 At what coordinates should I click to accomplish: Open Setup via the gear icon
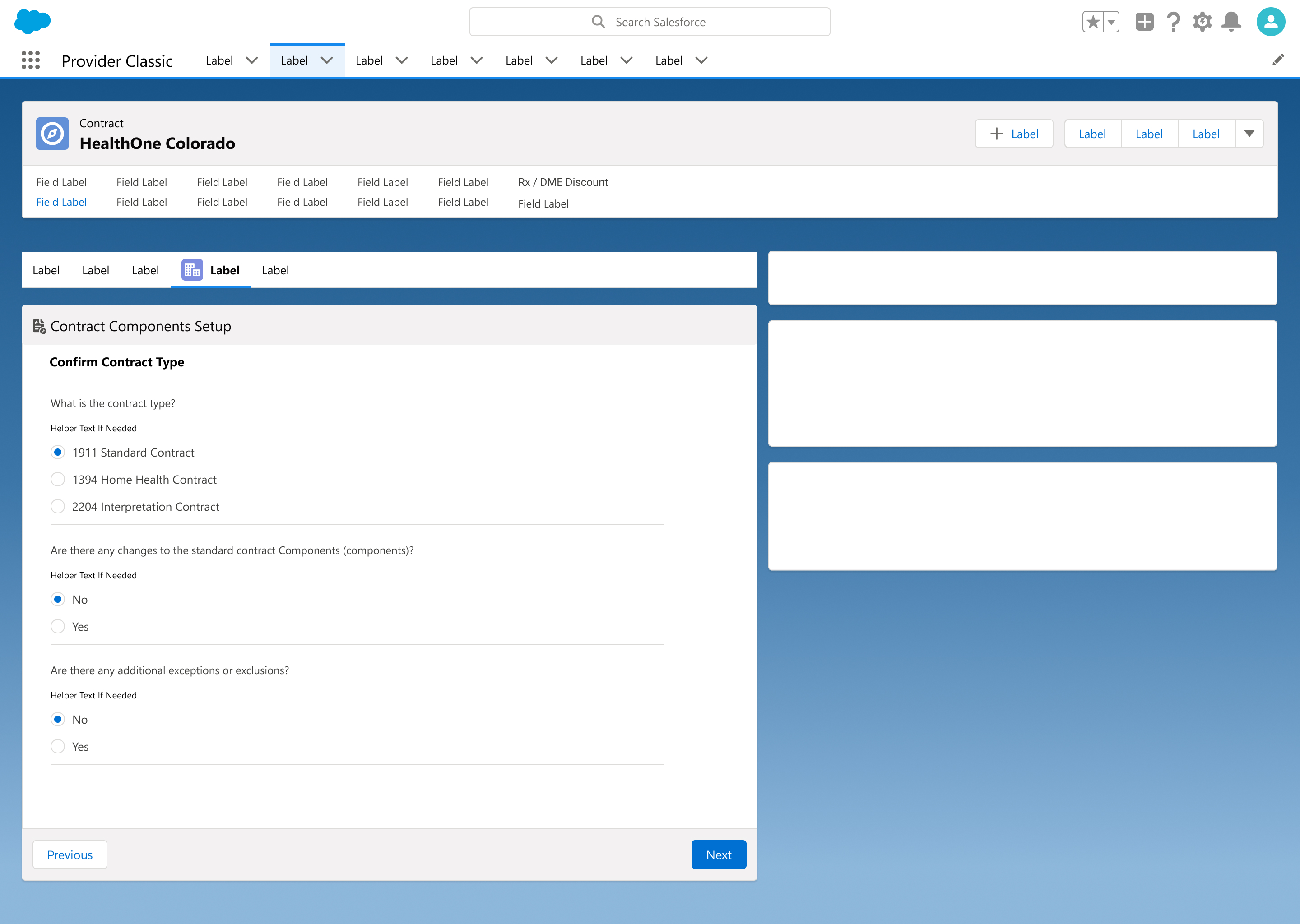[x=1202, y=22]
